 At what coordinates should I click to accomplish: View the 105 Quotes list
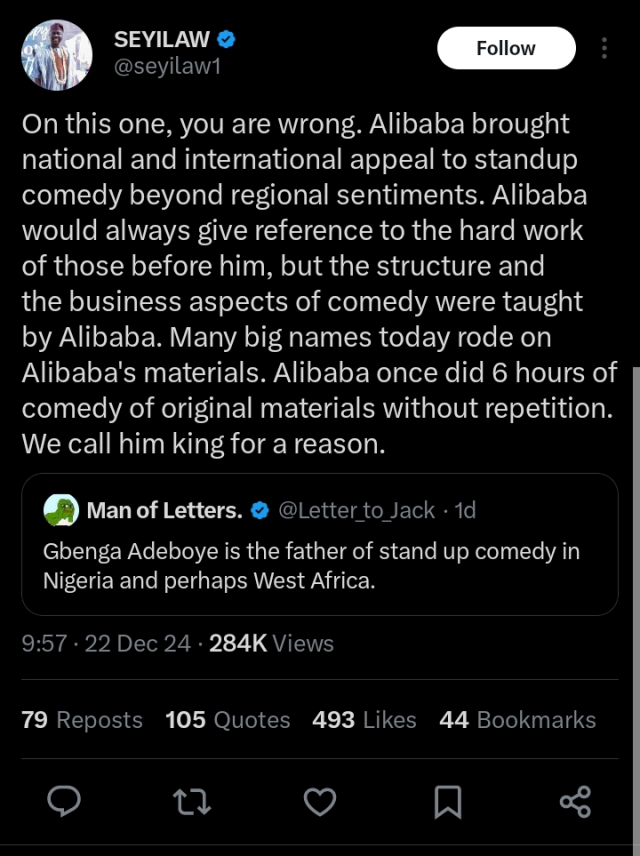pos(228,720)
